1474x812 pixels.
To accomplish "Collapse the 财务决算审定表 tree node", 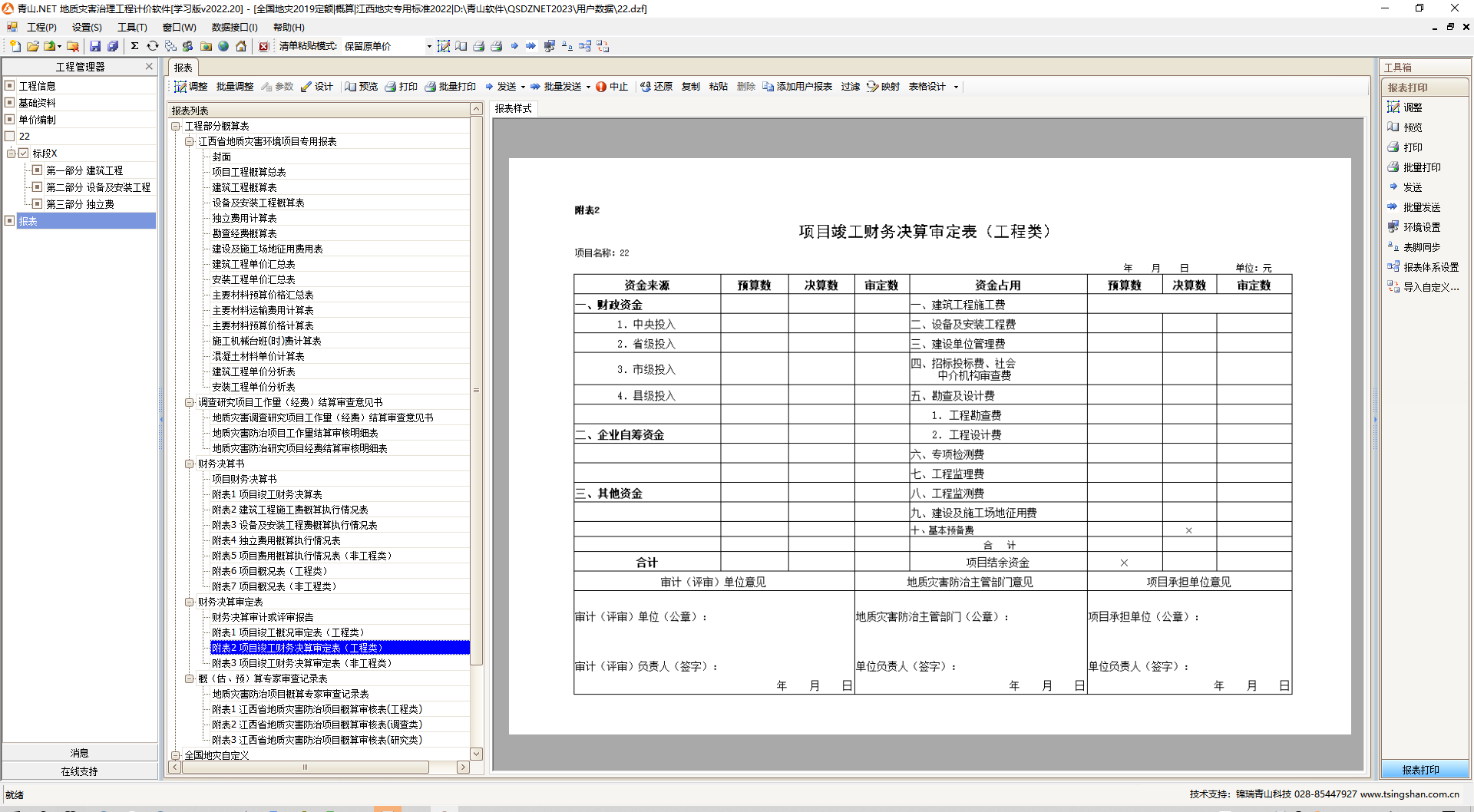I will [x=189, y=602].
